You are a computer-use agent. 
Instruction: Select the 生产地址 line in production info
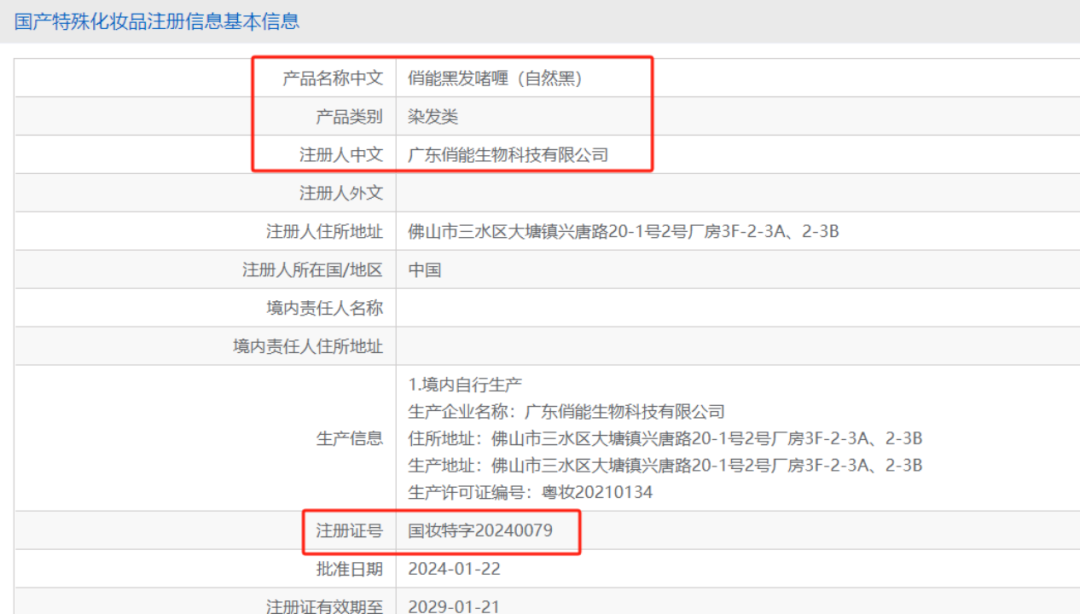click(665, 465)
